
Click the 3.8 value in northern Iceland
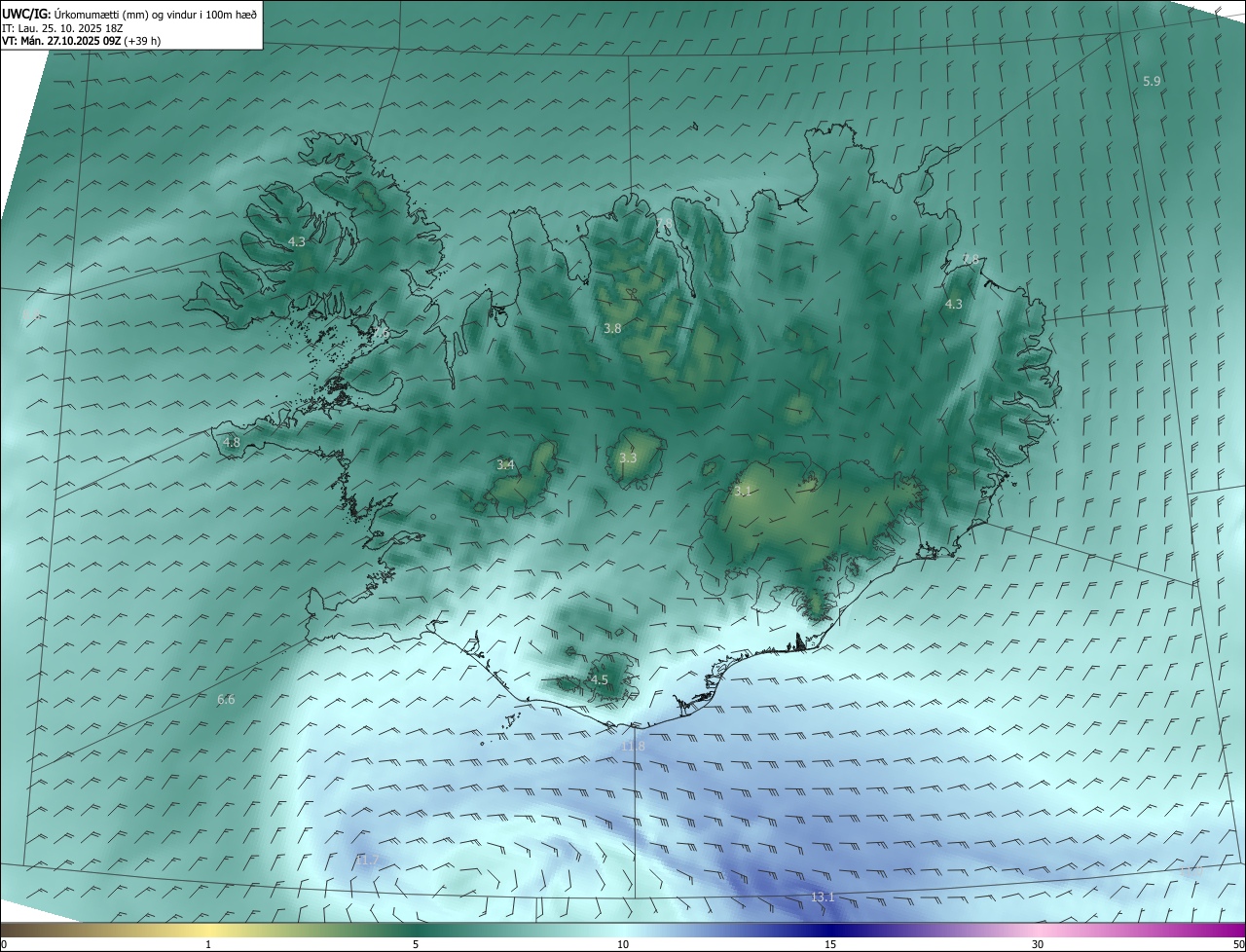pos(612,329)
